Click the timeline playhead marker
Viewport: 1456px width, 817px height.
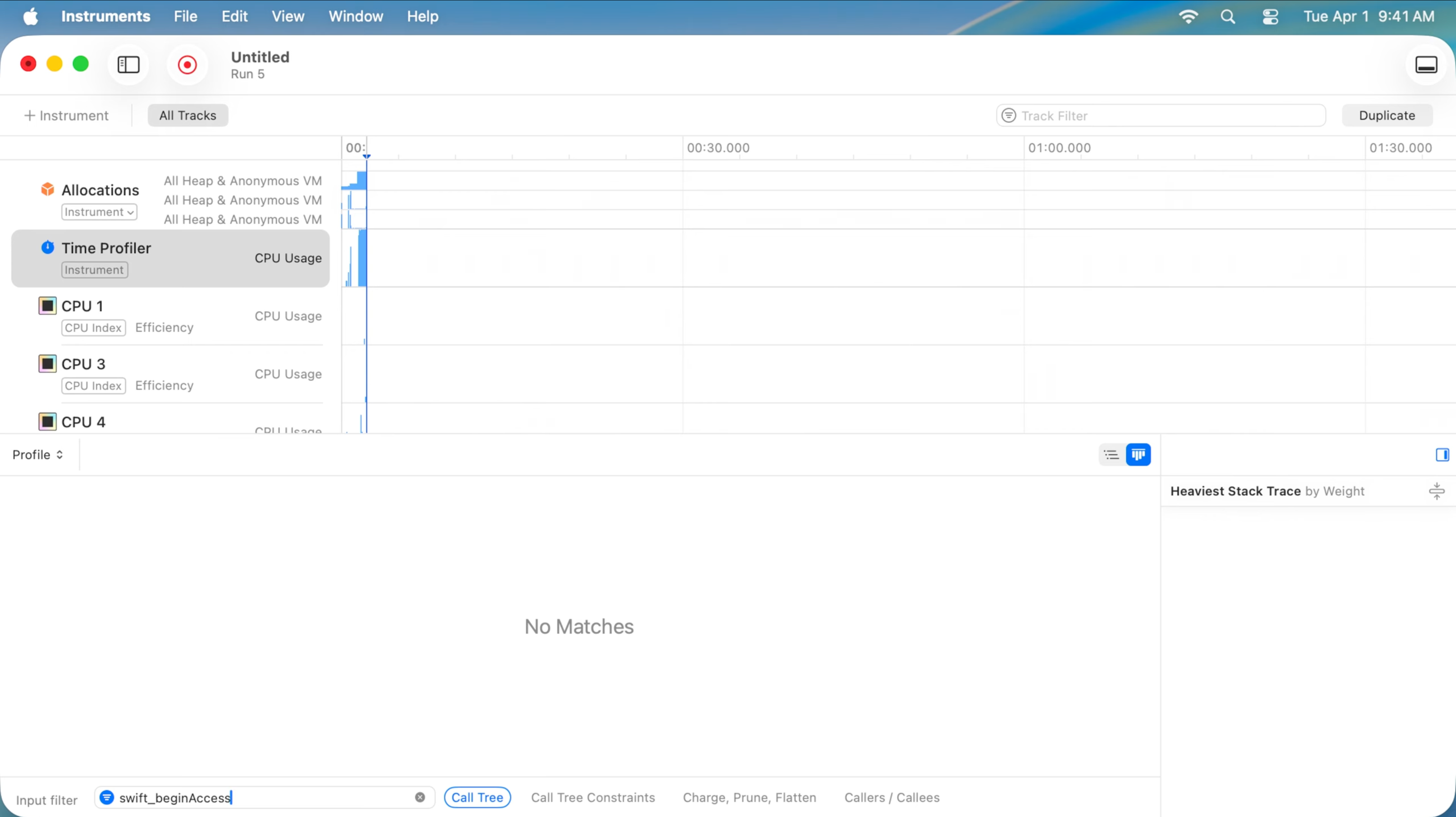(366, 156)
